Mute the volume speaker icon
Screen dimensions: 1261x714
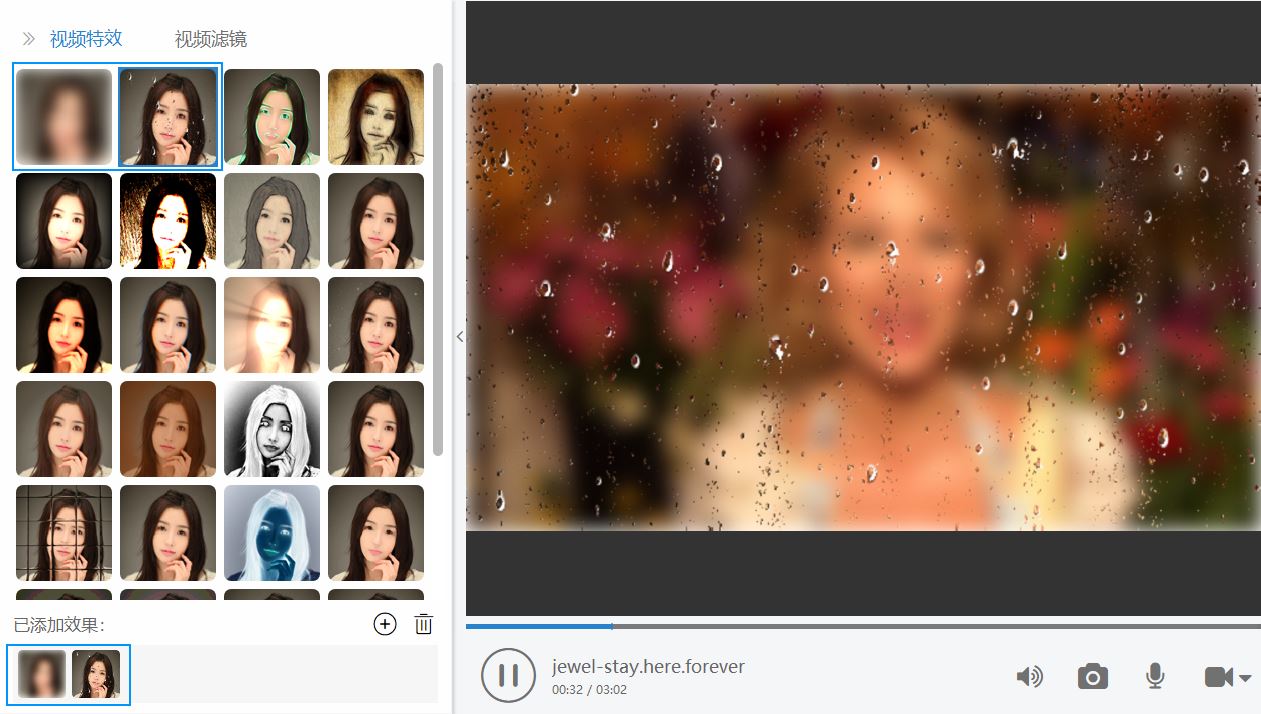1029,677
